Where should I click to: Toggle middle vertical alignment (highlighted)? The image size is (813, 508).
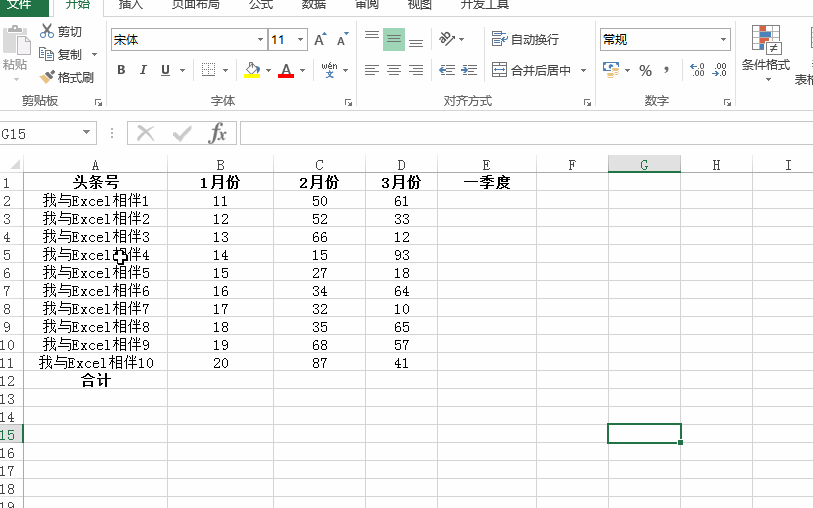(394, 39)
